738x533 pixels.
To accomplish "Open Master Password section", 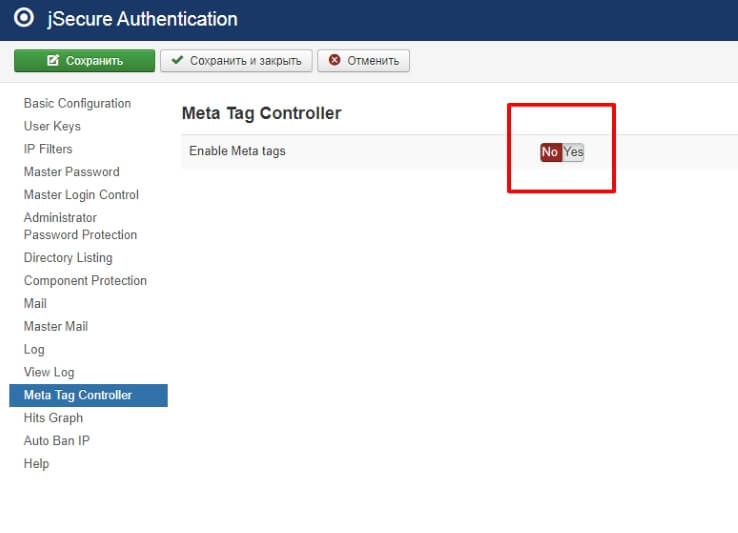I will click(72, 172).
